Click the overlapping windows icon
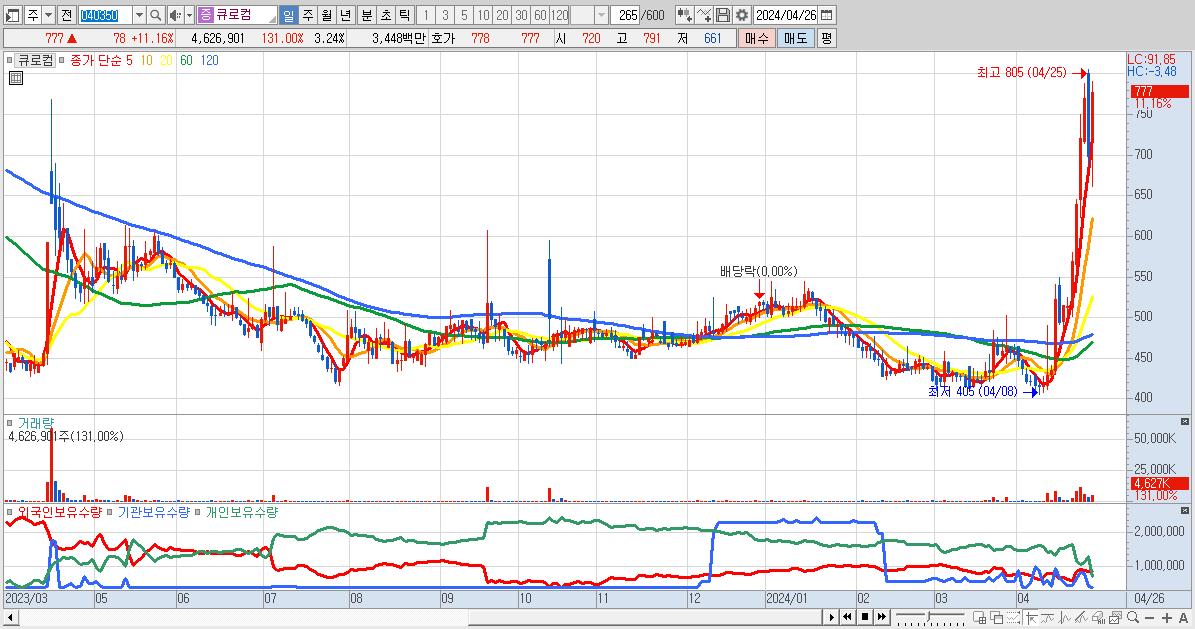Image resolution: width=1195 pixels, height=629 pixels. click(x=996, y=617)
